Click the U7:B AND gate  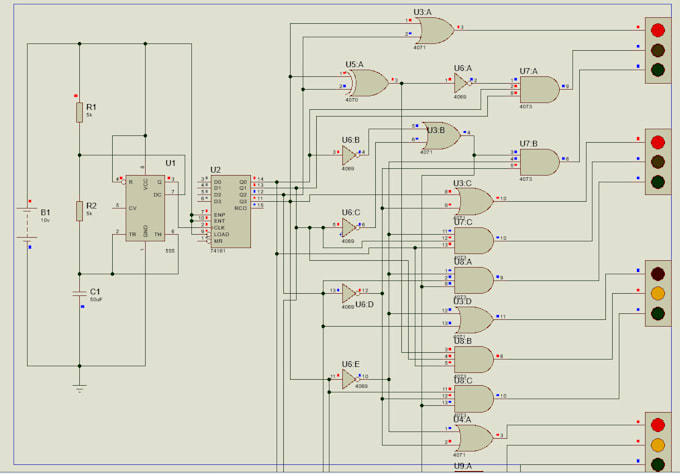(539, 162)
